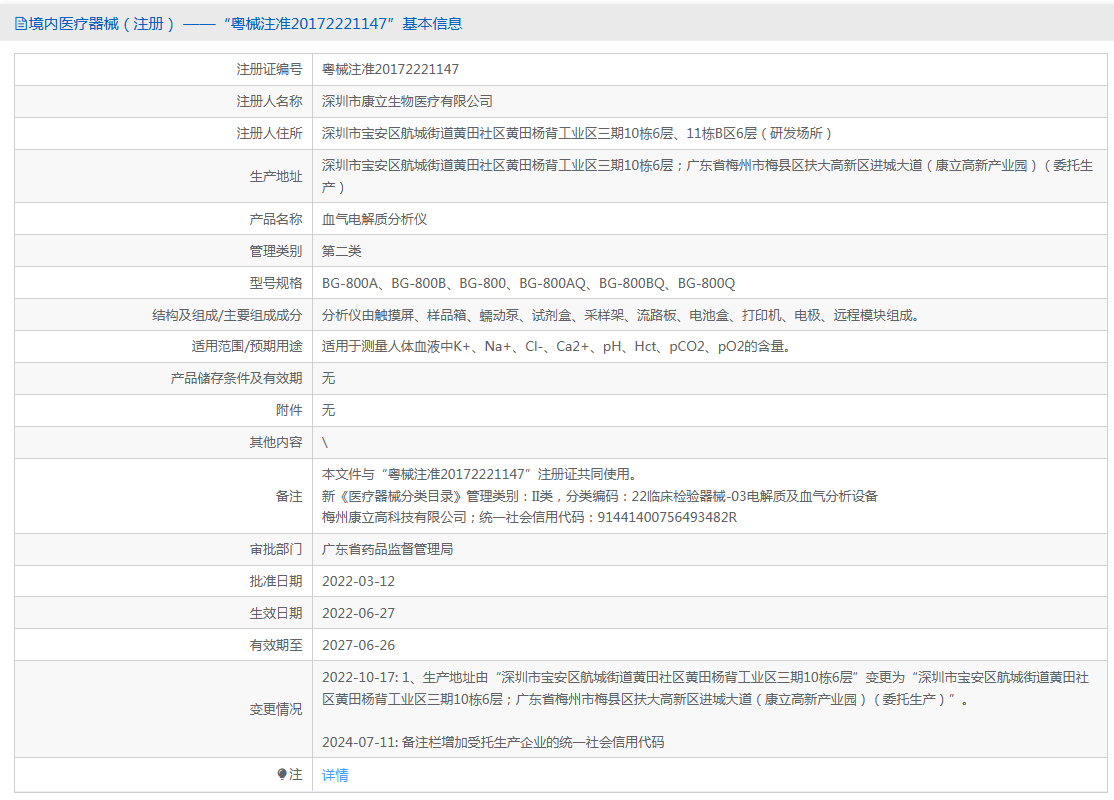Click the 批准日期 label
Screen dimensions: 1114x800
coord(276,582)
